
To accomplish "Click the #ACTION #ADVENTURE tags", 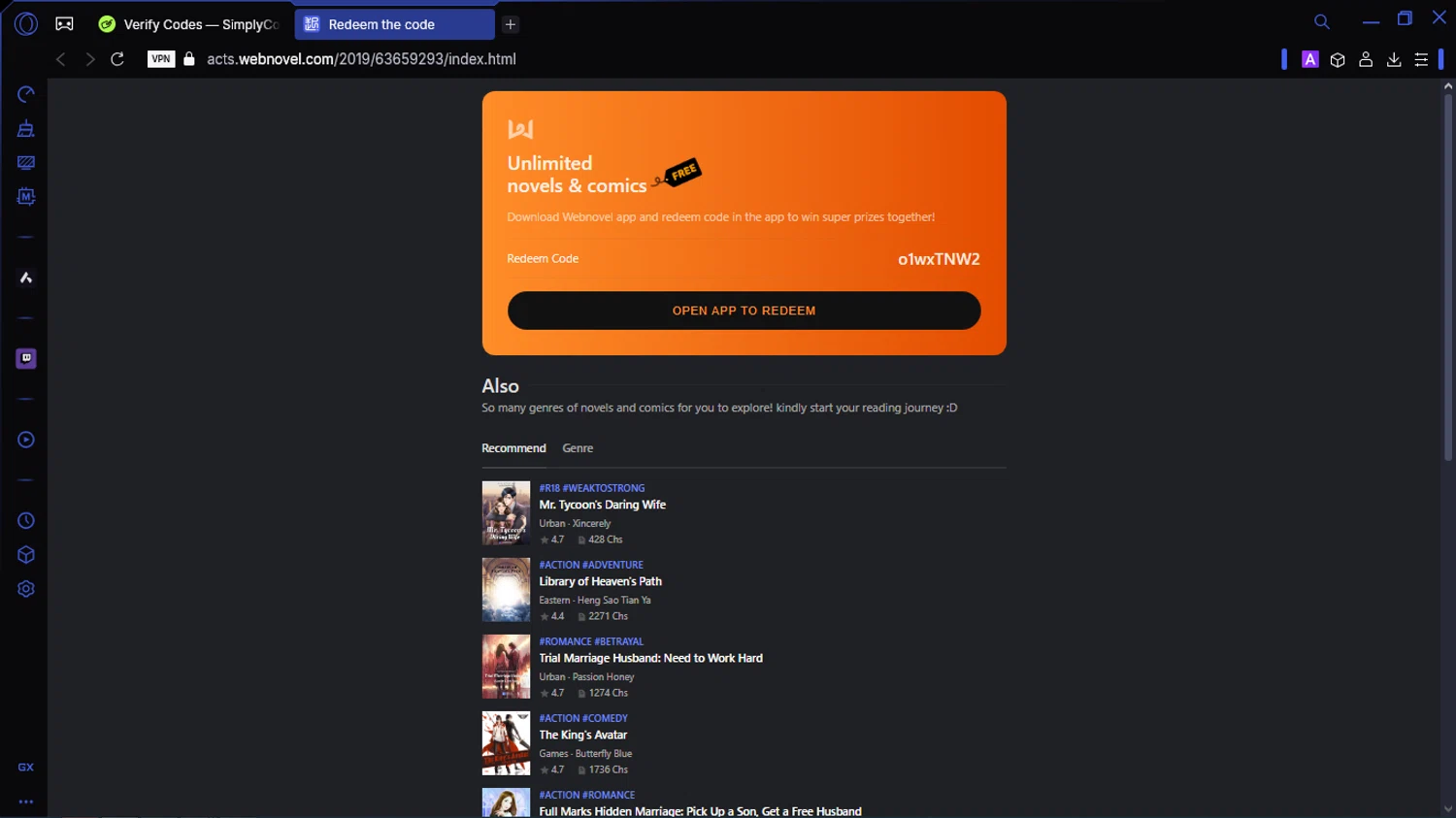I will pyautogui.click(x=590, y=565).
